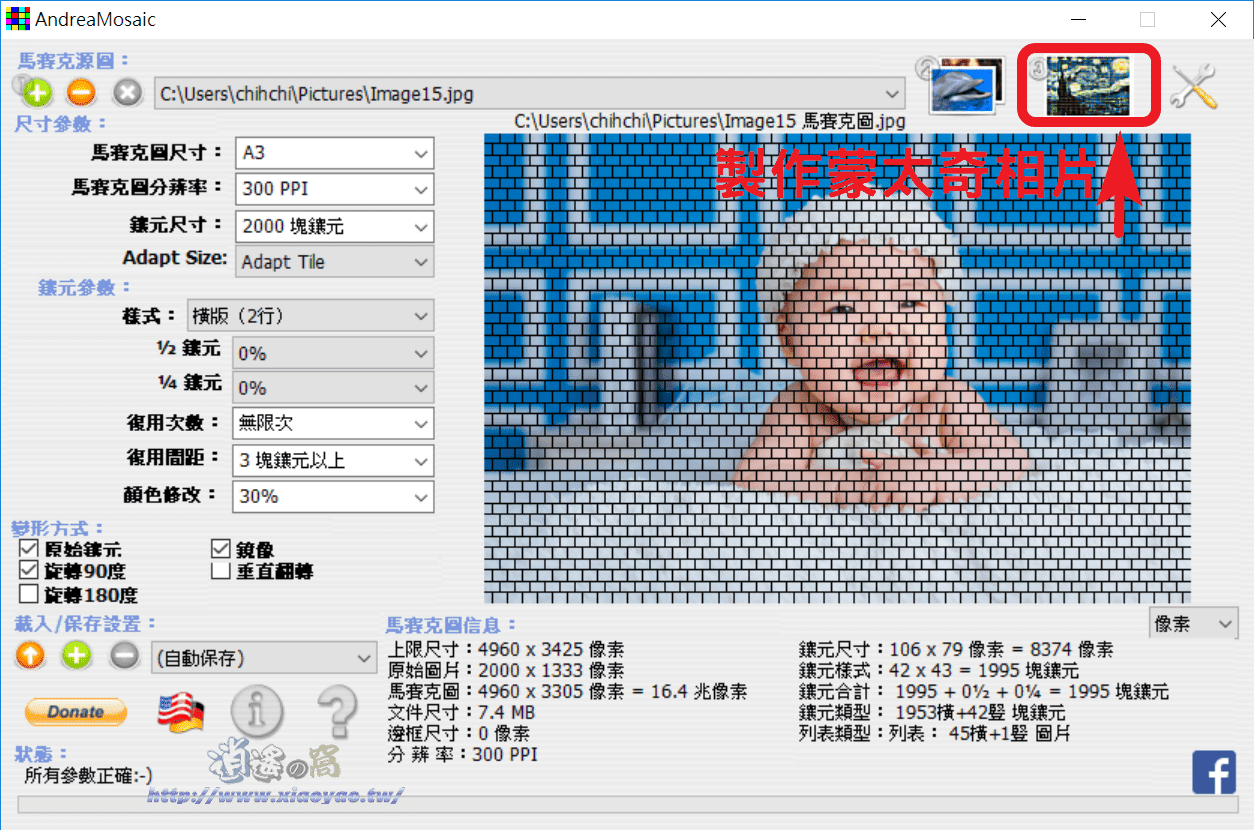Delete saved settings with gray minus icon

click(124, 657)
